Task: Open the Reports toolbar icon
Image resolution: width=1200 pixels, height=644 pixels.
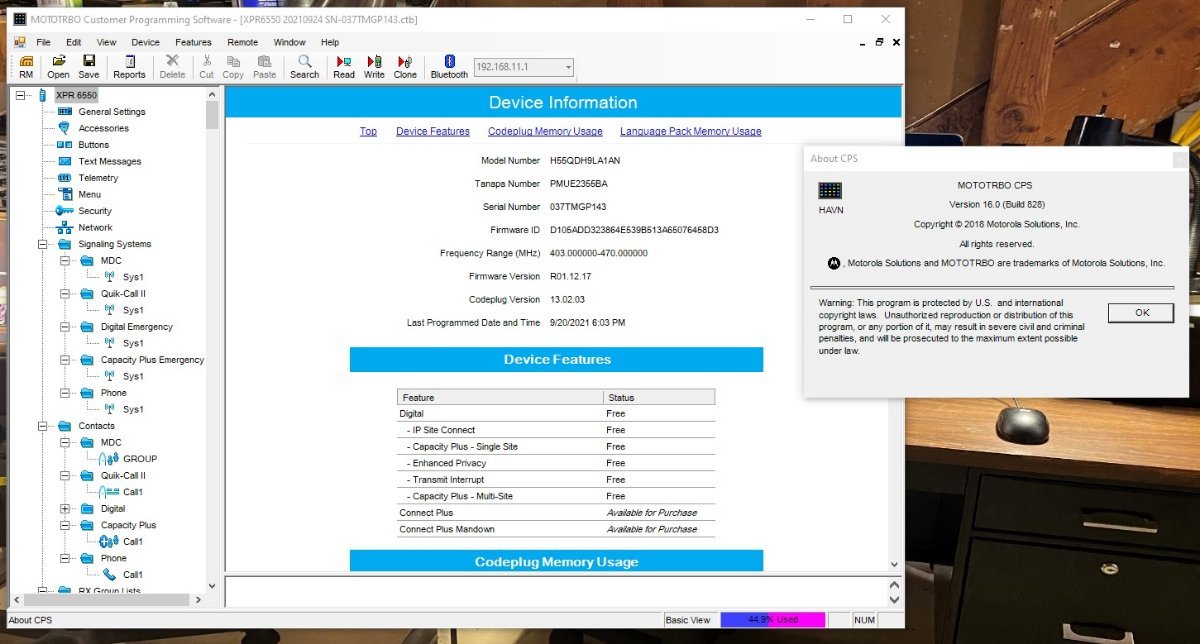Action: click(129, 66)
